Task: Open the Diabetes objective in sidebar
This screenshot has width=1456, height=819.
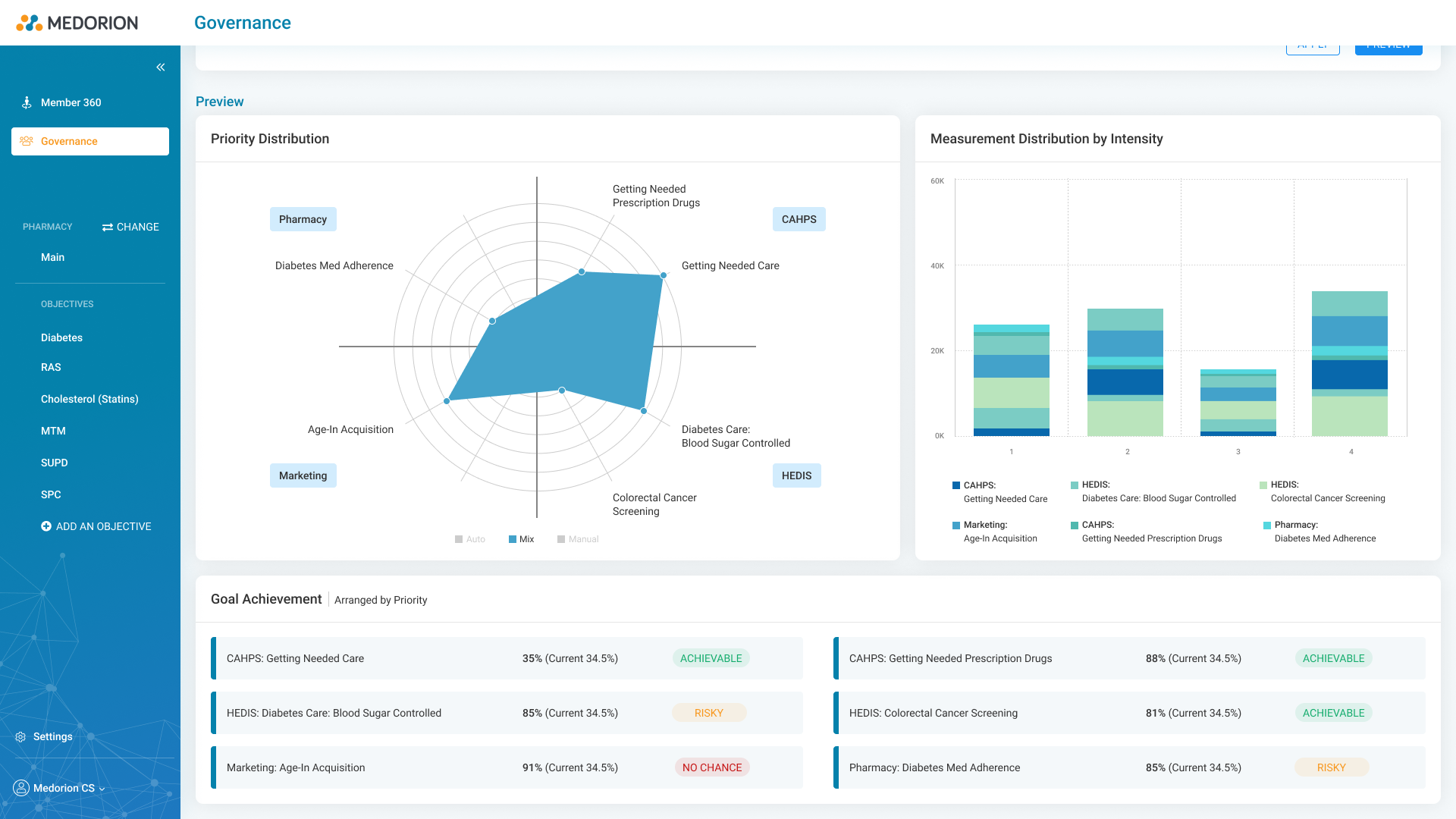Action: (x=61, y=337)
